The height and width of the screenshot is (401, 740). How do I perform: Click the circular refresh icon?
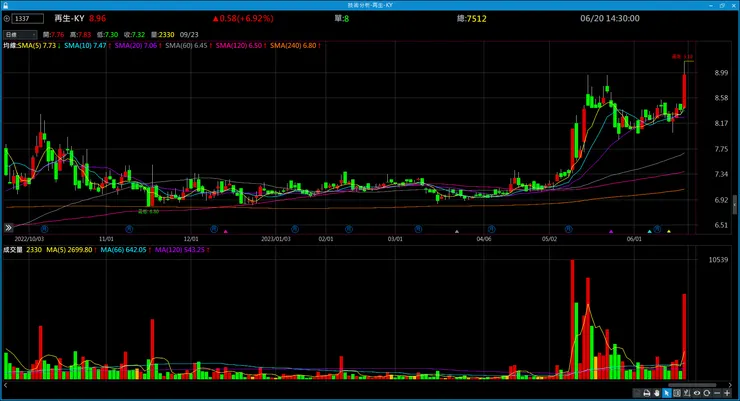coord(706,393)
